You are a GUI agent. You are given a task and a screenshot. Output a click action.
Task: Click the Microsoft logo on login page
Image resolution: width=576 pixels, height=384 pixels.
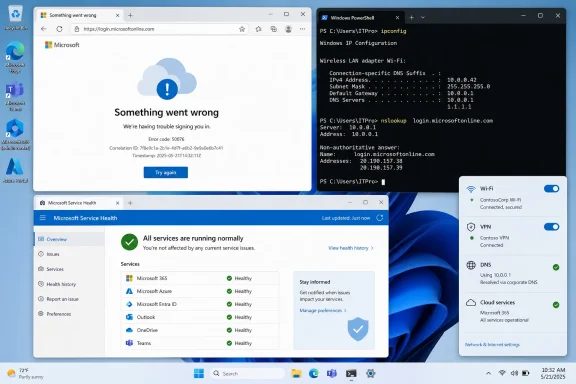(62, 45)
